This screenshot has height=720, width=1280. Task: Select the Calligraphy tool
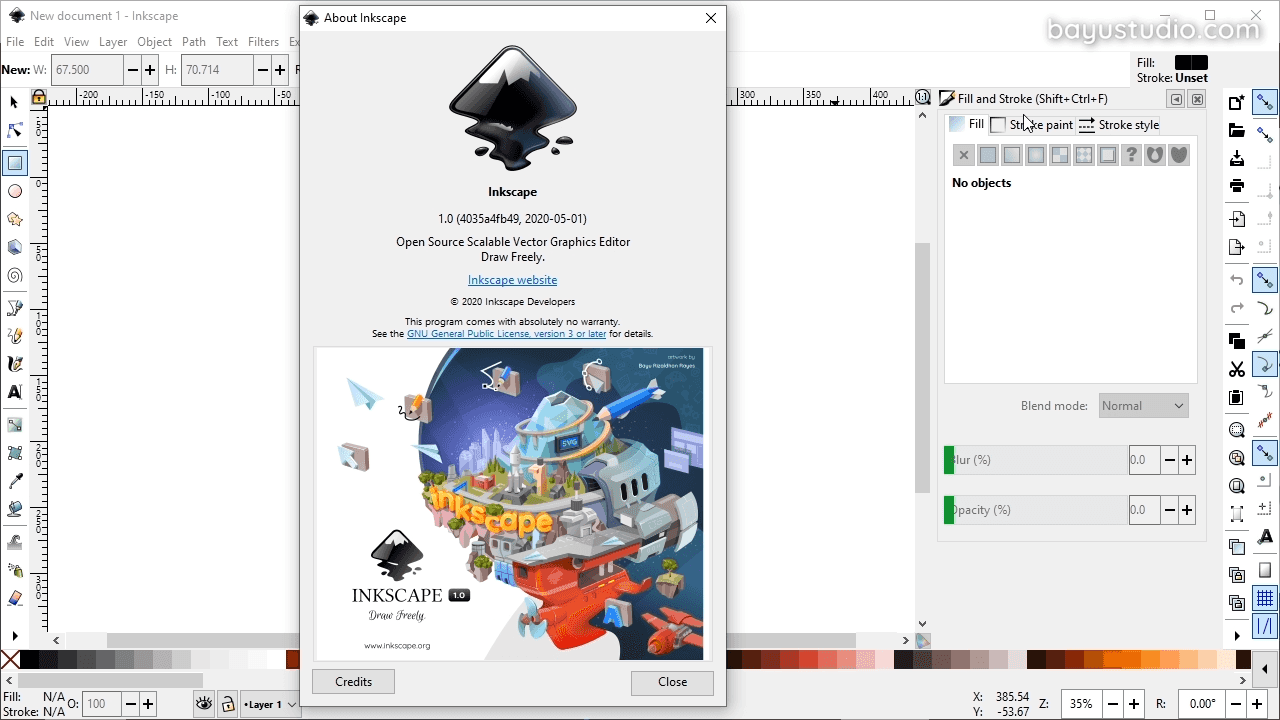tap(14, 364)
